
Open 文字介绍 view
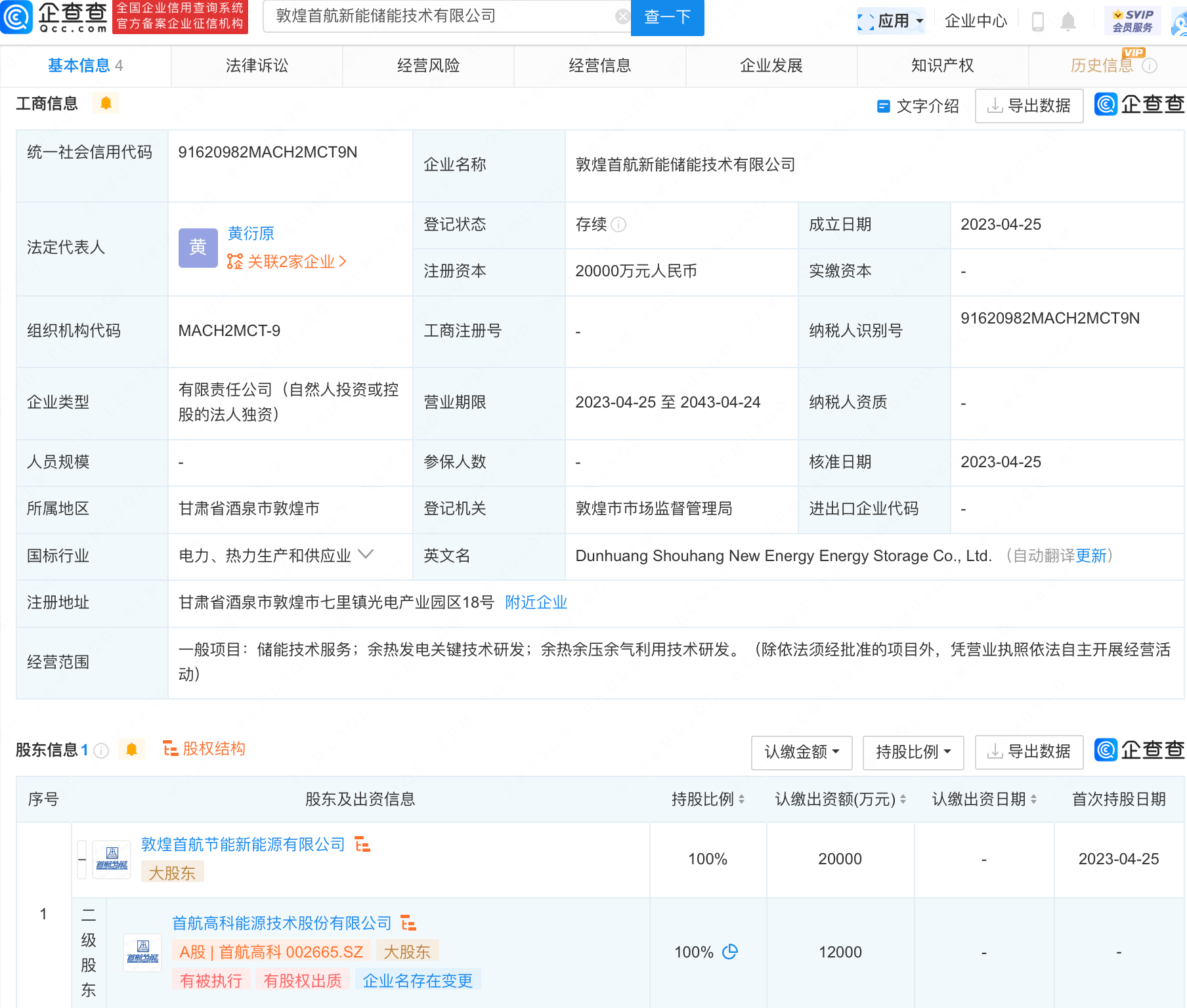point(918,106)
